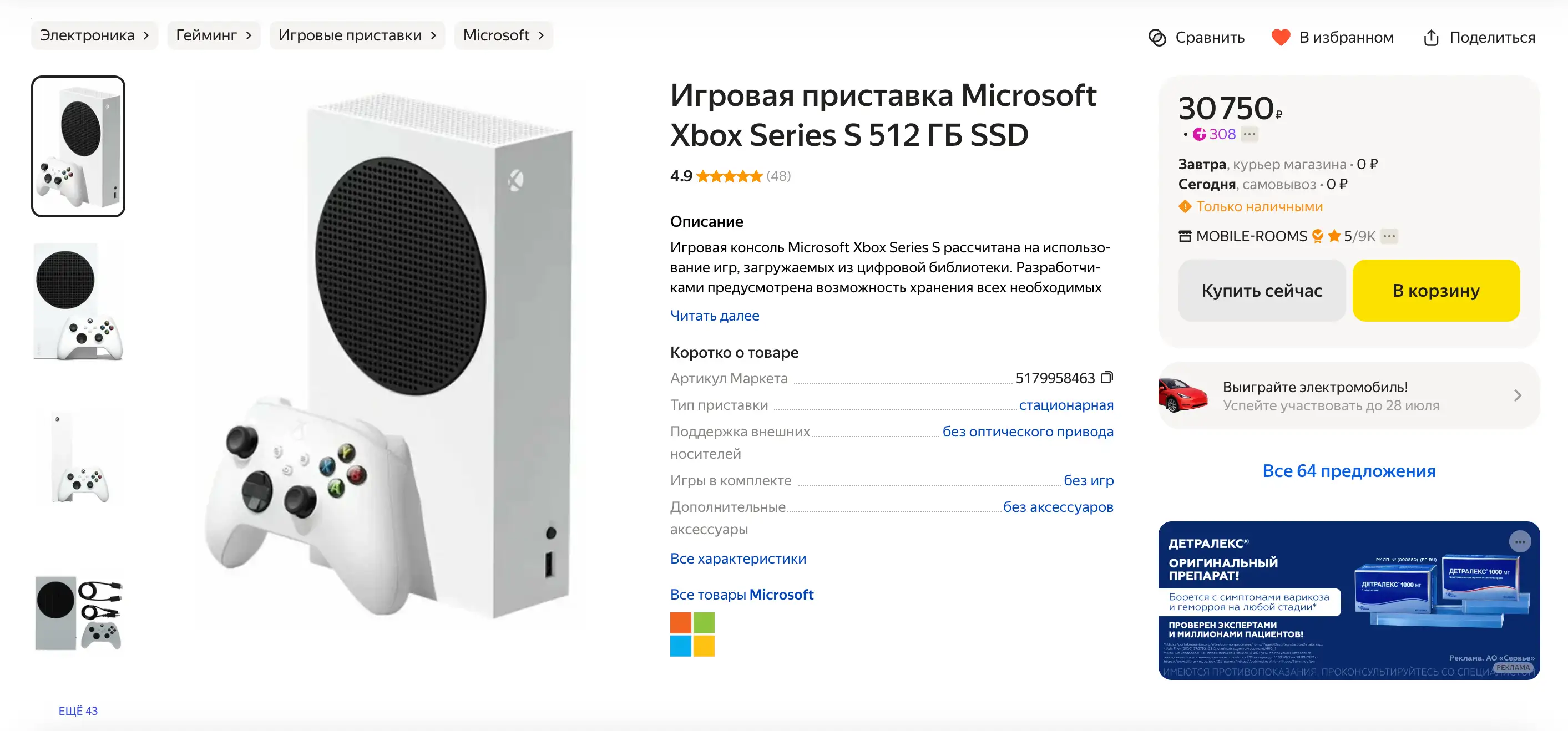Click the MOBILE-ROOMS verified seller badge
The image size is (1568, 731).
(1317, 236)
